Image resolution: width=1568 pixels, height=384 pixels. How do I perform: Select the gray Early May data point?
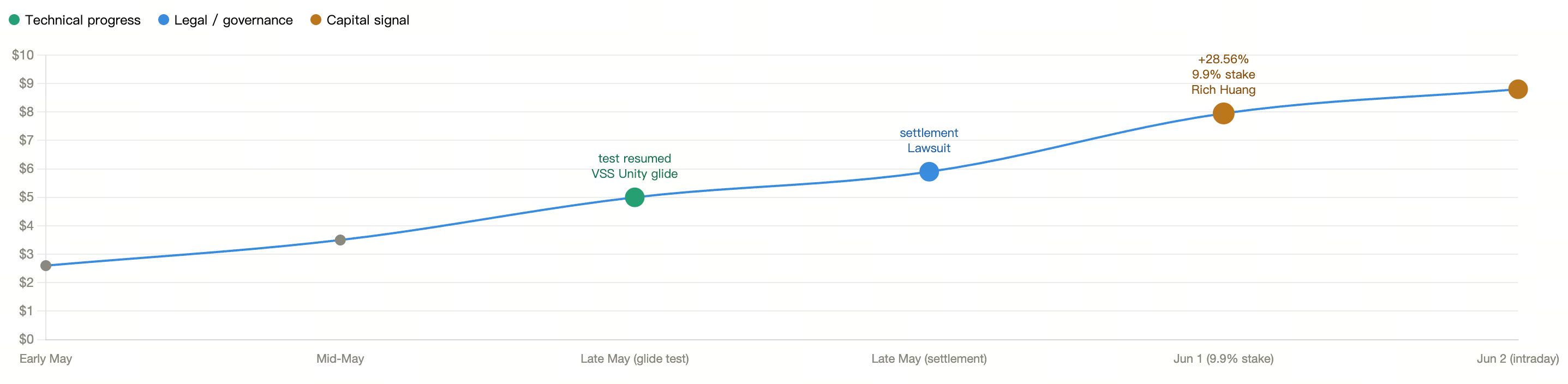point(46,266)
